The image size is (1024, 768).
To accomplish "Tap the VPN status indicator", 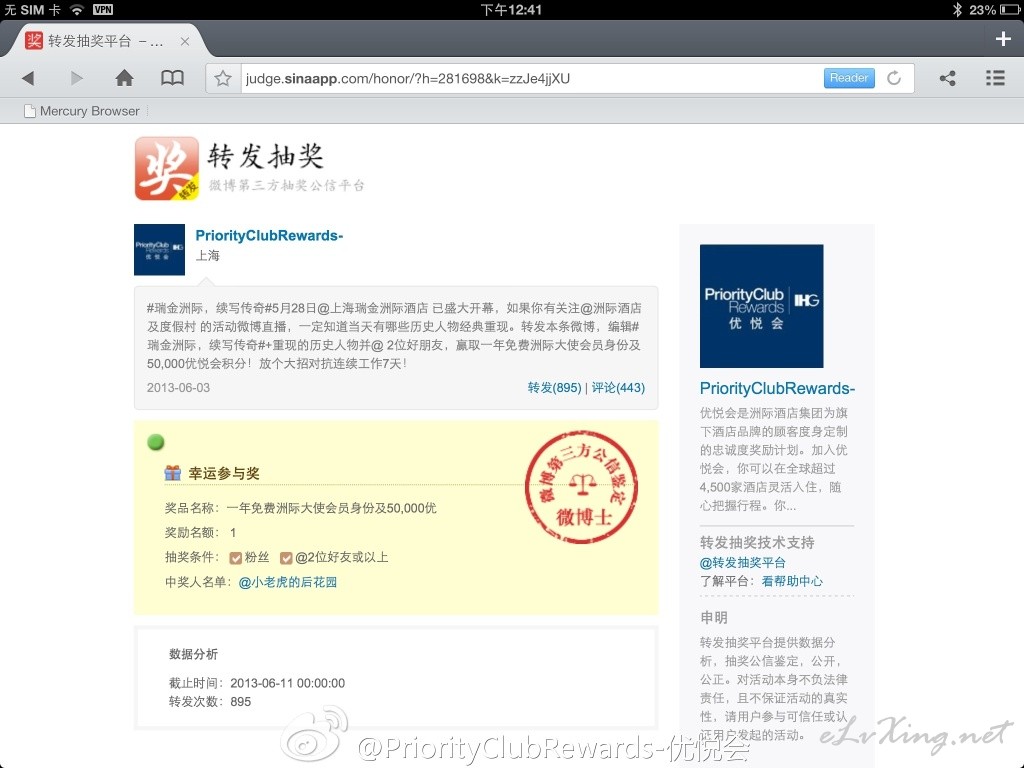I will [103, 9].
